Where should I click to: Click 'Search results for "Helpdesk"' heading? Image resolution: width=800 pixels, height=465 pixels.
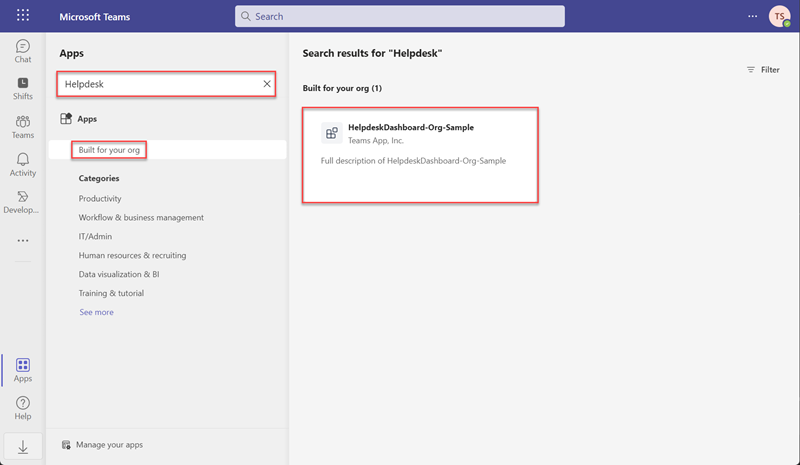372,53
